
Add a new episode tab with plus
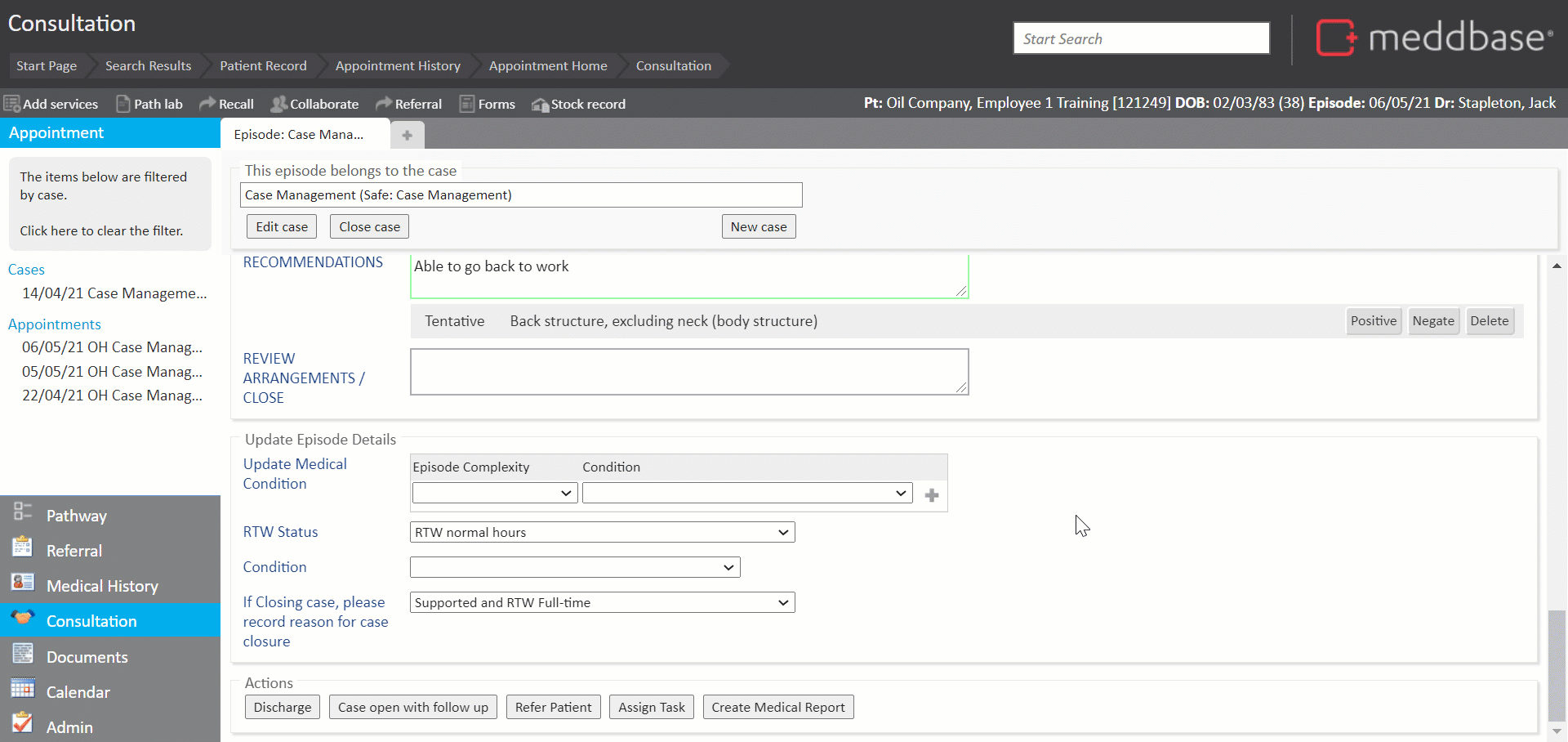407,135
